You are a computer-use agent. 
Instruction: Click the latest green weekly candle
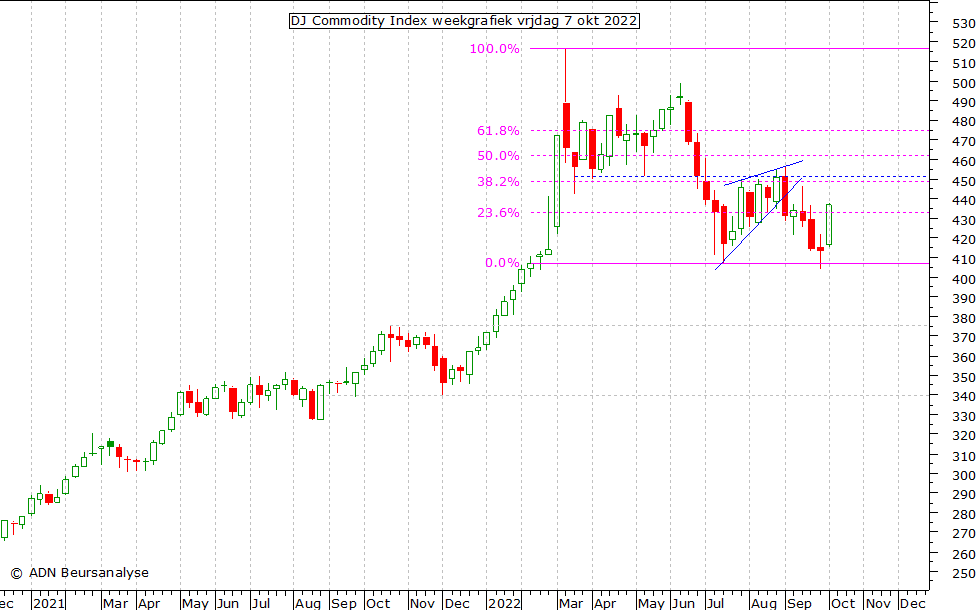pos(829,224)
